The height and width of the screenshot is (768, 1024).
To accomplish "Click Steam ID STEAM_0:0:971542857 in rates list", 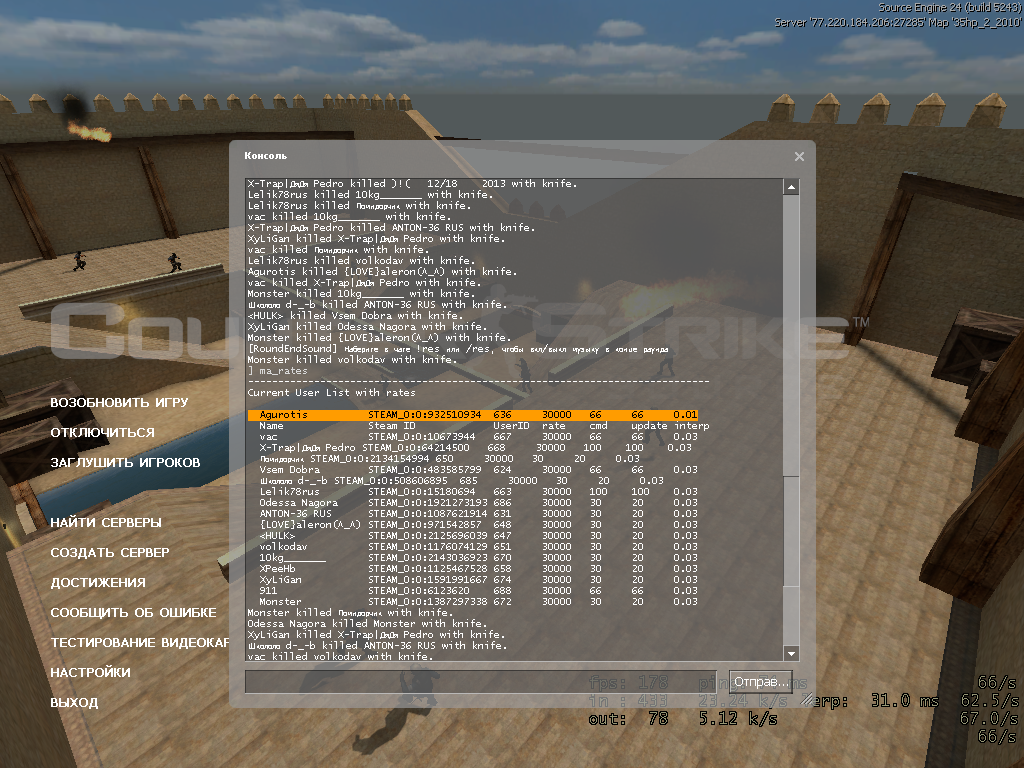I will click(x=424, y=524).
